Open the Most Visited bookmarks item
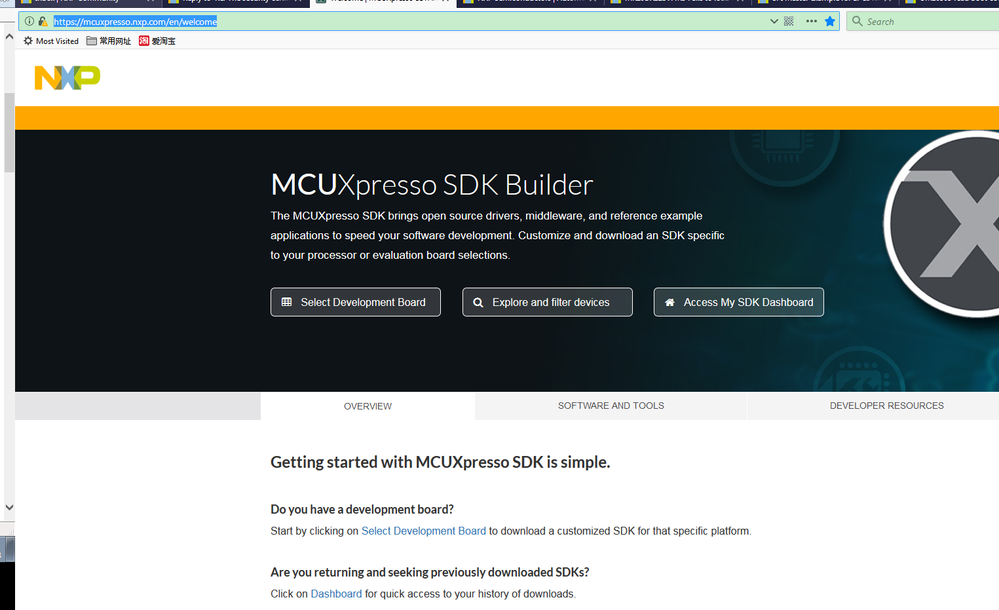The height and width of the screenshot is (610, 999). 51,41
